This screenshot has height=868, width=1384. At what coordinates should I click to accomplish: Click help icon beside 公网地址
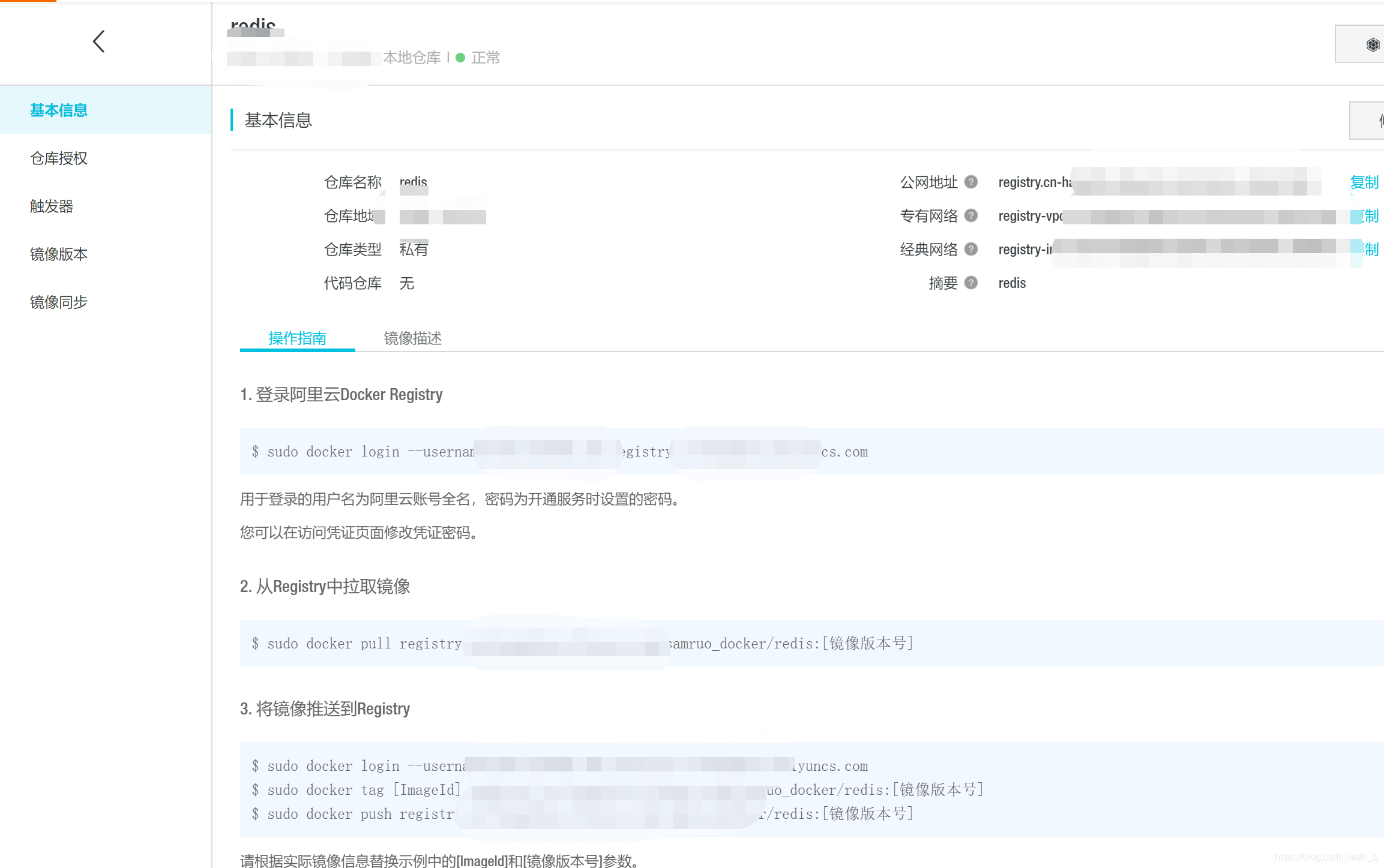(x=970, y=182)
